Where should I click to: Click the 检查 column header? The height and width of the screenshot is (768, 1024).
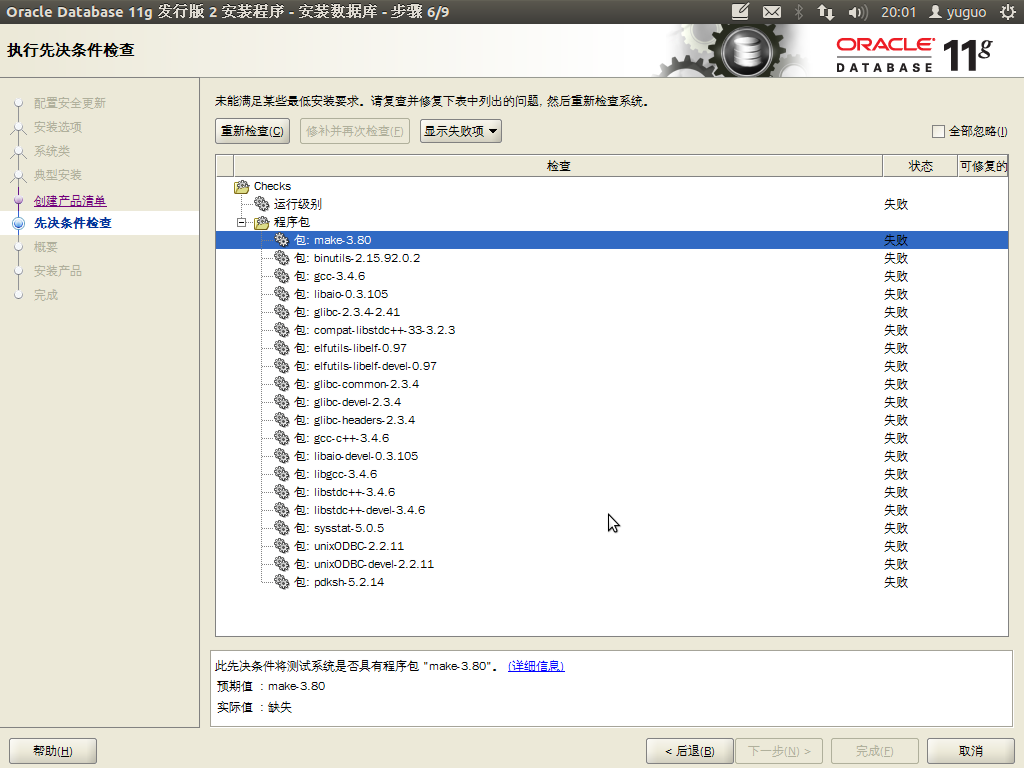(x=558, y=166)
